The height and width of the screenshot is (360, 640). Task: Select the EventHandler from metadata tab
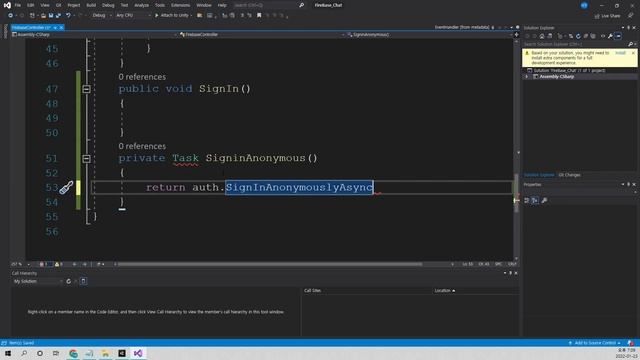click(462, 27)
